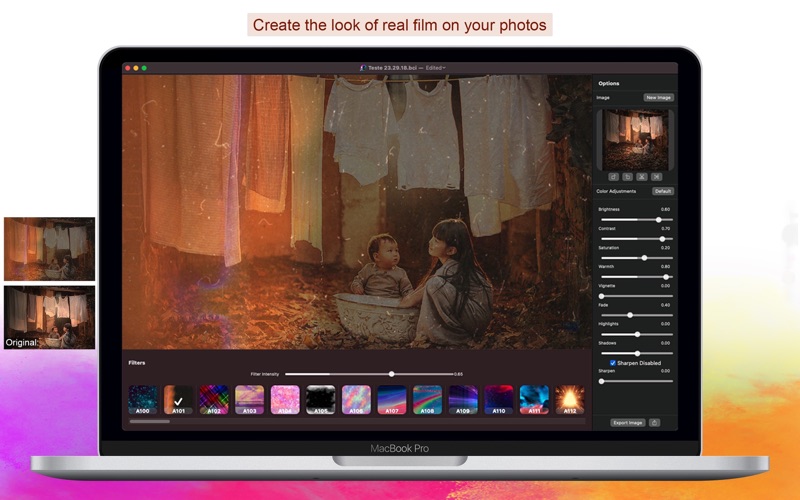
Task: Click the share icon beside Export Image
Action: click(x=655, y=423)
